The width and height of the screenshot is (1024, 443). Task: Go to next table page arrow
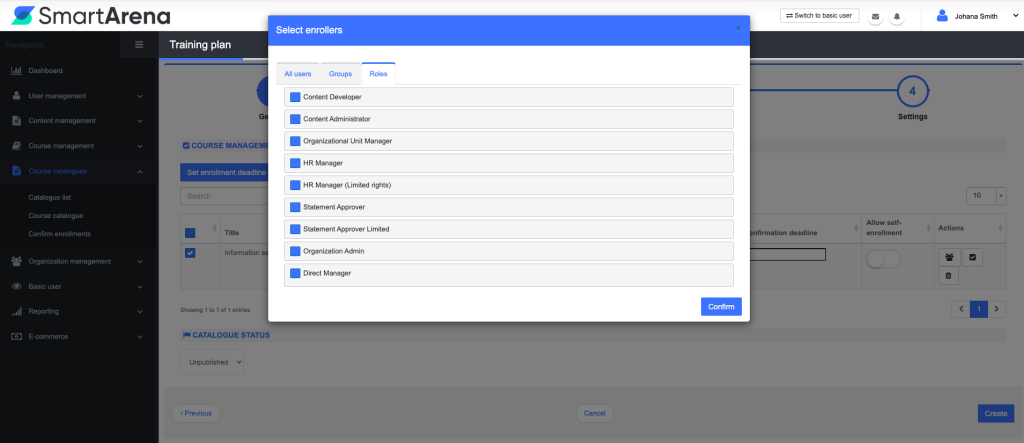(x=997, y=308)
